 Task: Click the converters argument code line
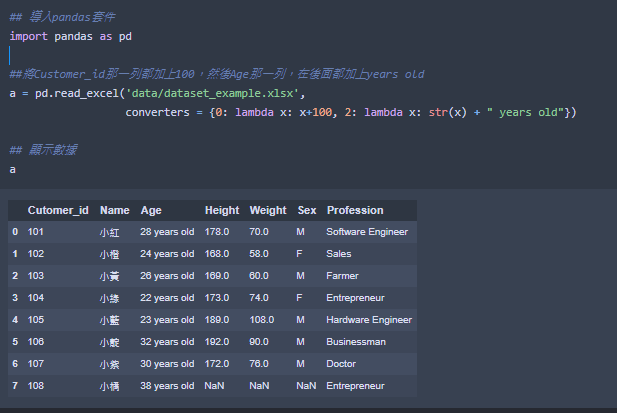[351, 112]
